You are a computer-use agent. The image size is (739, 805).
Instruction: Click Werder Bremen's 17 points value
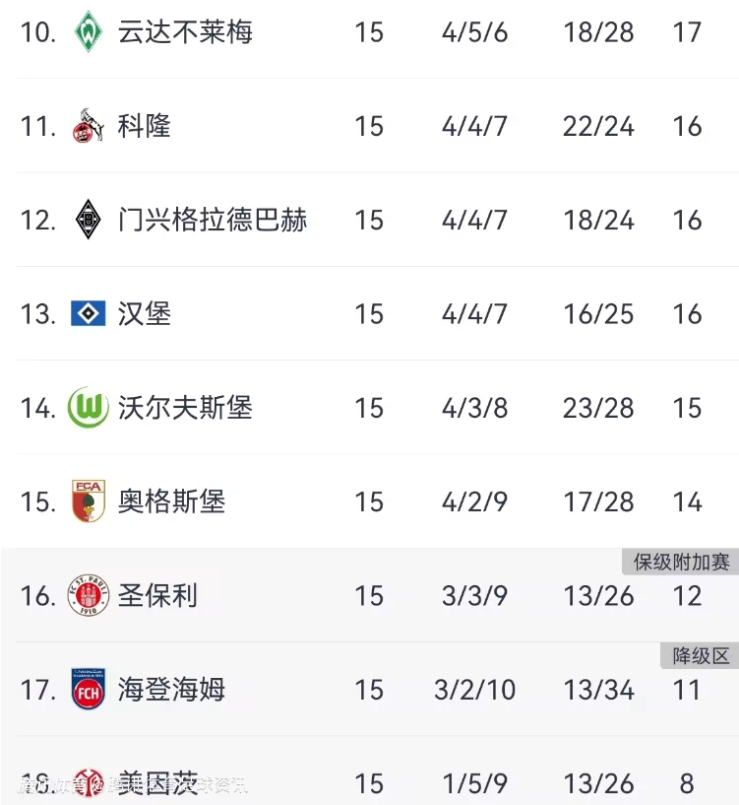coord(687,32)
